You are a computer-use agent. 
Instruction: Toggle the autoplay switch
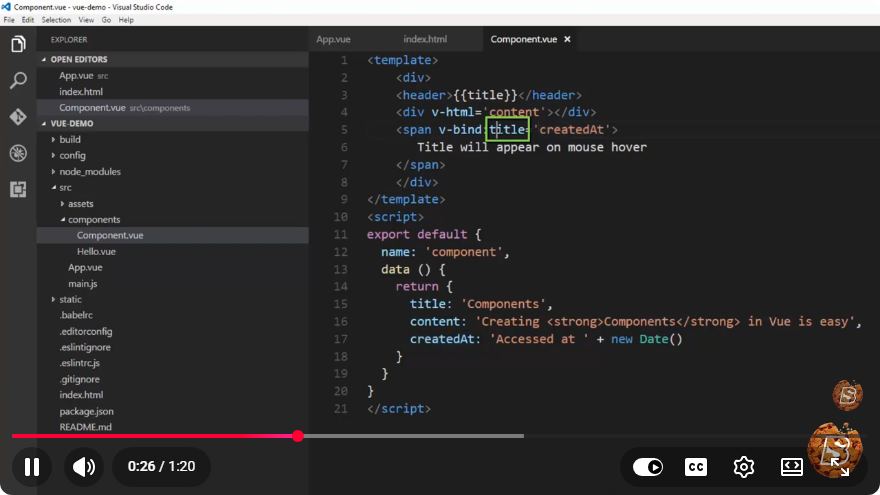coord(648,466)
